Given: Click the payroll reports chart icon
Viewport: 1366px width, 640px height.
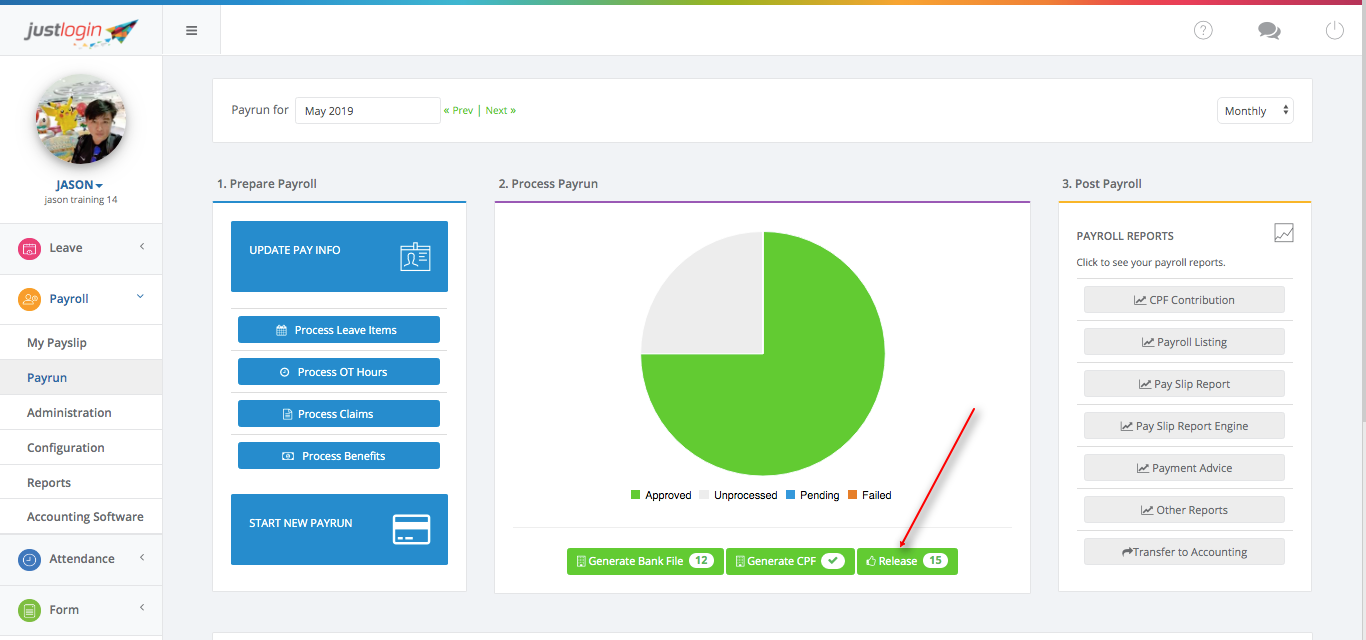Looking at the screenshot, I should click(1284, 233).
